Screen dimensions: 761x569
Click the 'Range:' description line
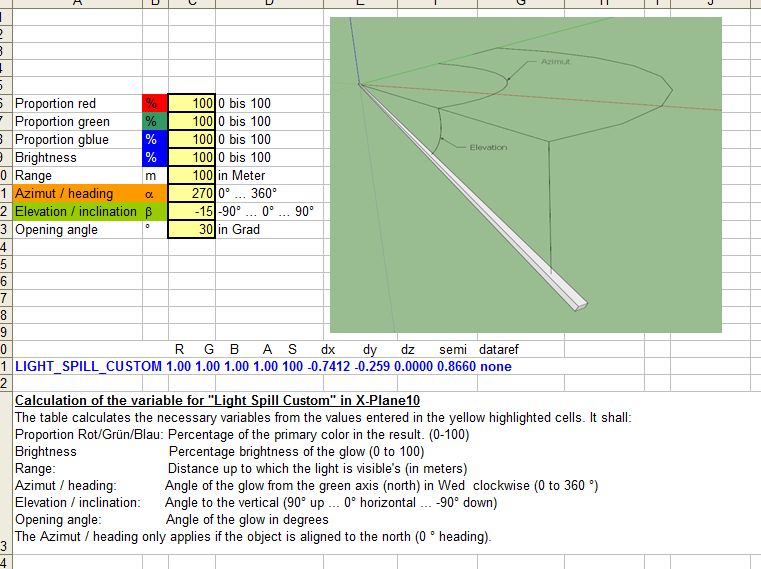pyautogui.click(x=241, y=469)
